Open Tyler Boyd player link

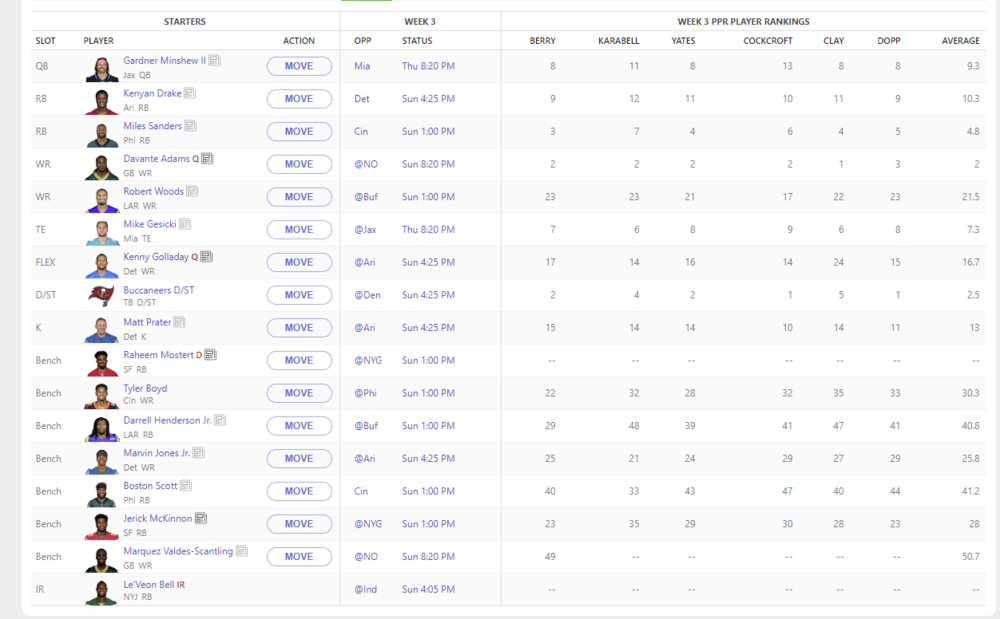[x=145, y=388]
